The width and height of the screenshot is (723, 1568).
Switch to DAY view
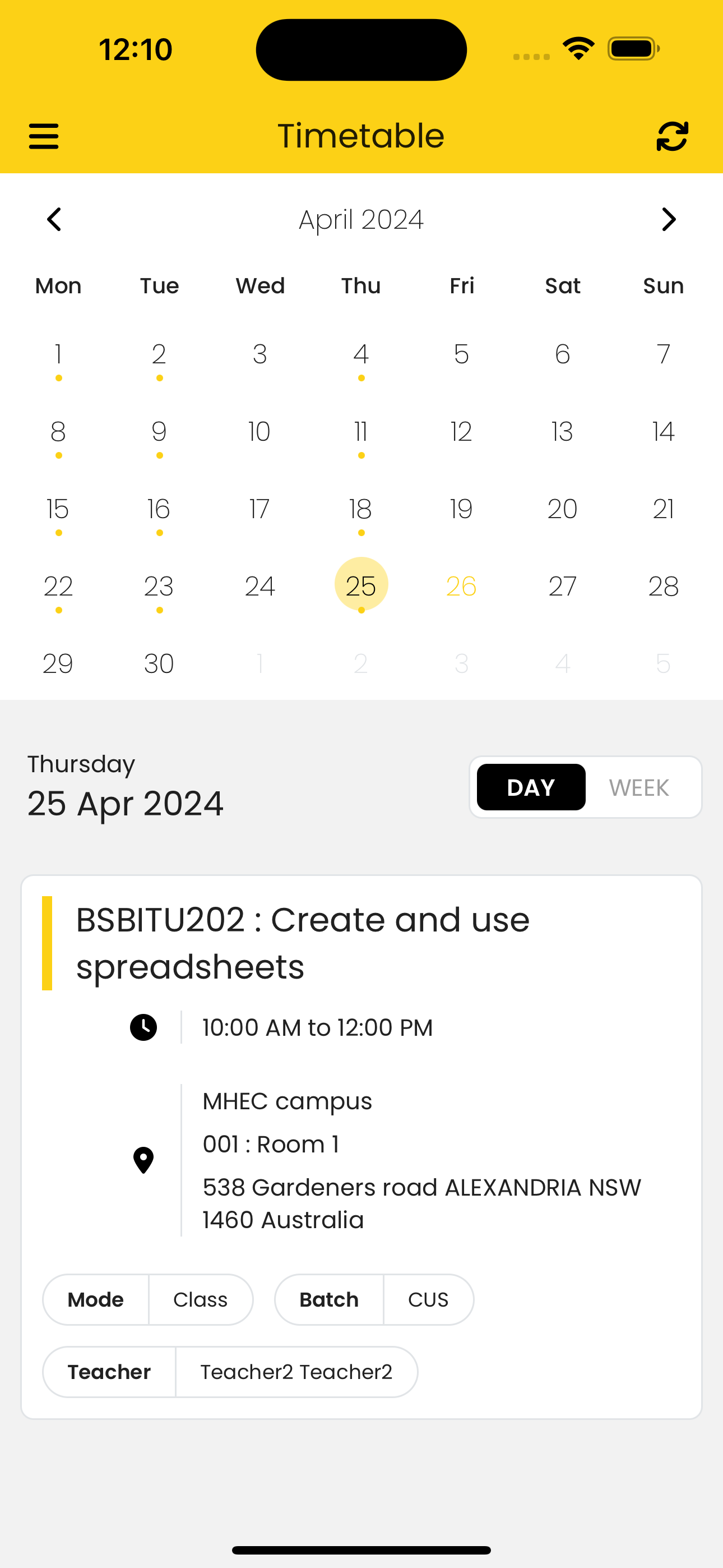(x=531, y=787)
